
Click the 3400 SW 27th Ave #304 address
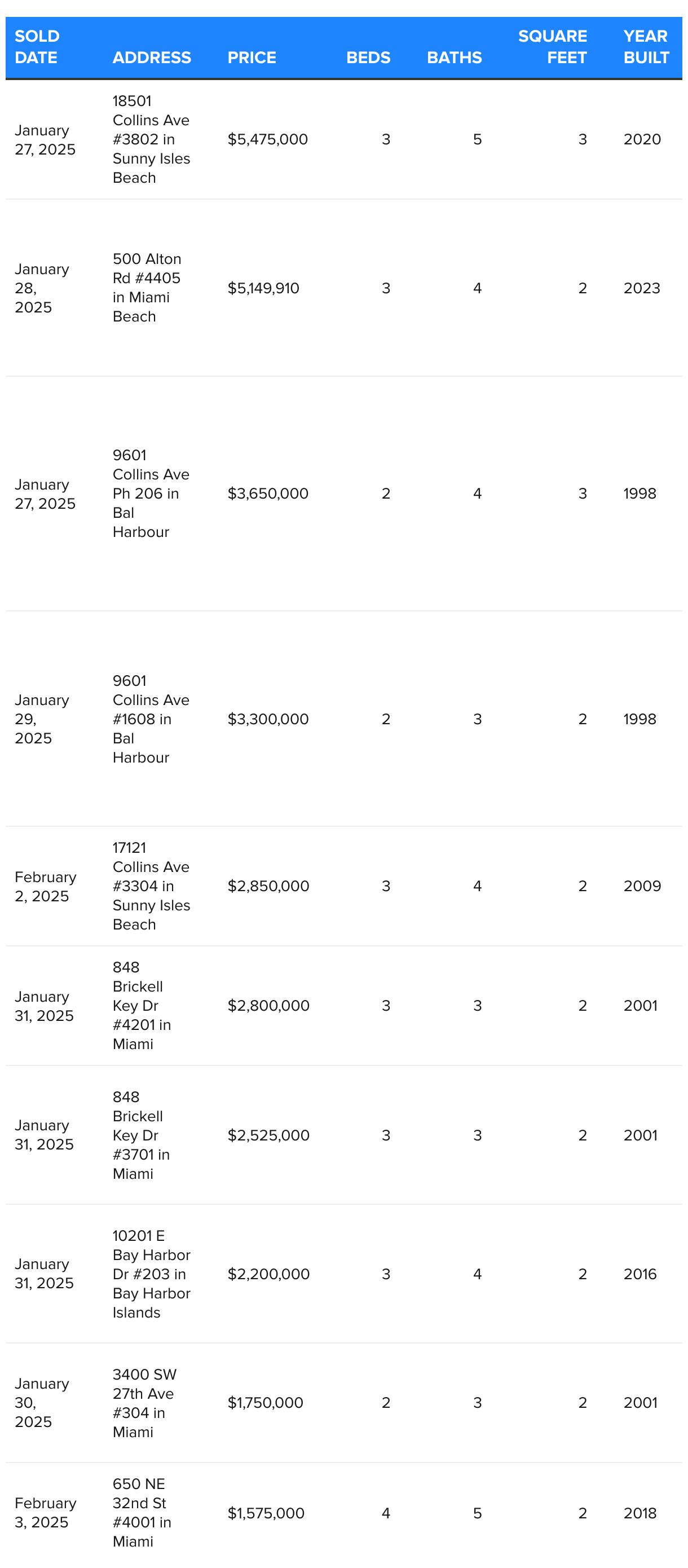coord(144,1403)
